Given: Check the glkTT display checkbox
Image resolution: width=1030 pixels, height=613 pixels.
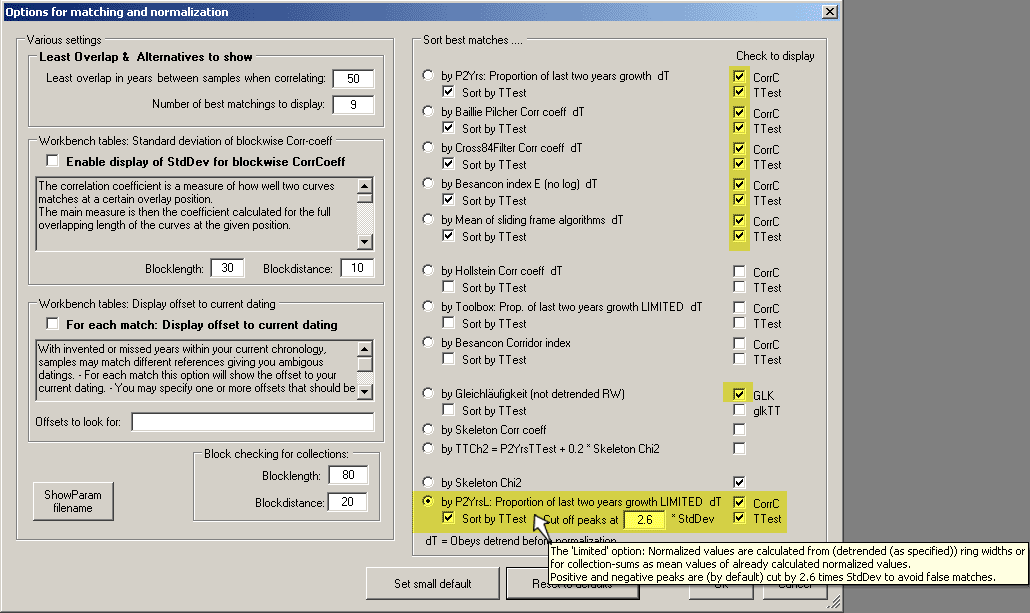Looking at the screenshot, I should [740, 410].
